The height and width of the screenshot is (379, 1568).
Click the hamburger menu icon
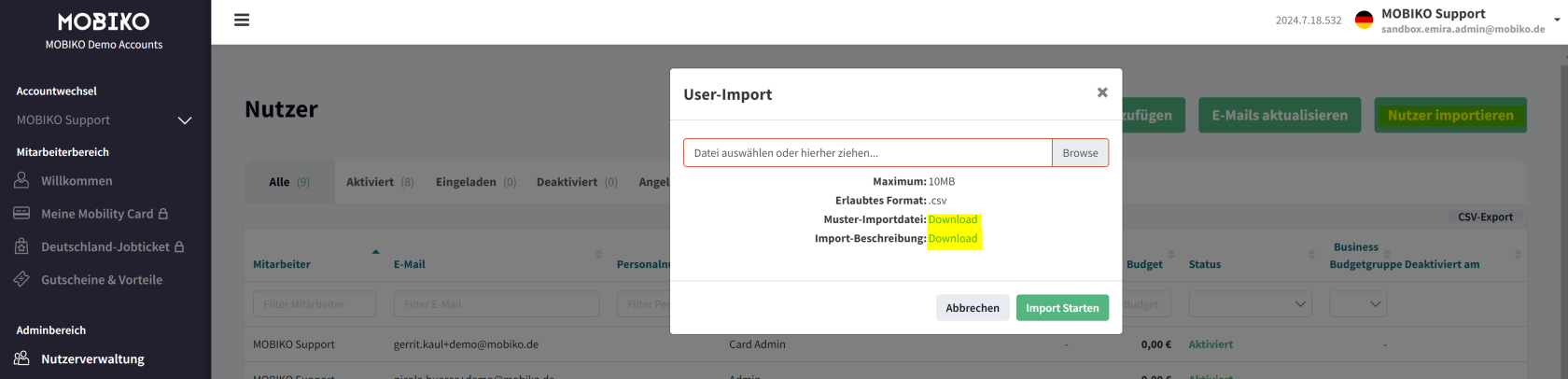tap(242, 20)
